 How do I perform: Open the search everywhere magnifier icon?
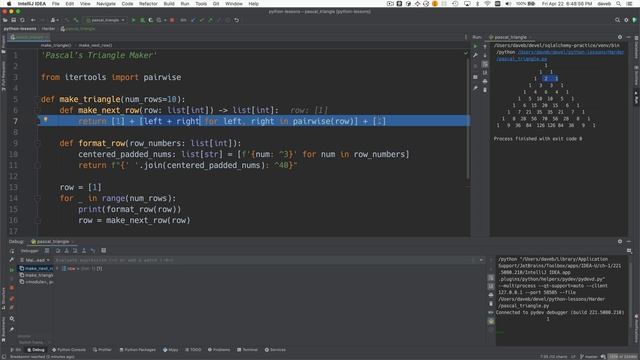tap(617, 20)
